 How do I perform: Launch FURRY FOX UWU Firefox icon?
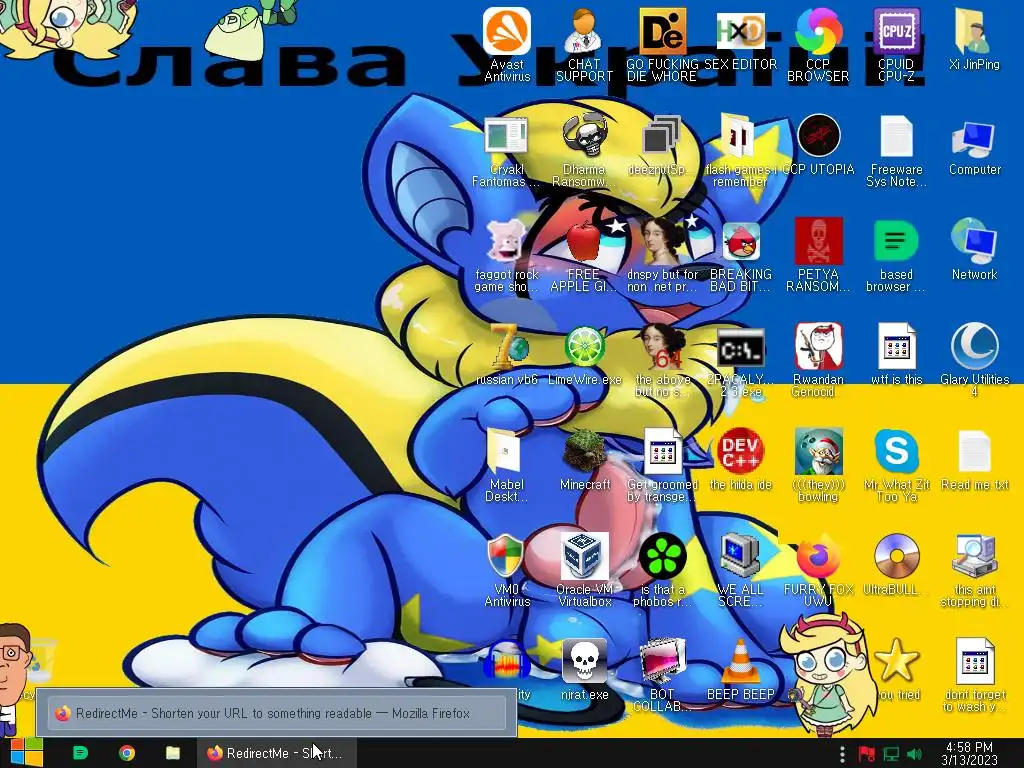click(818, 556)
